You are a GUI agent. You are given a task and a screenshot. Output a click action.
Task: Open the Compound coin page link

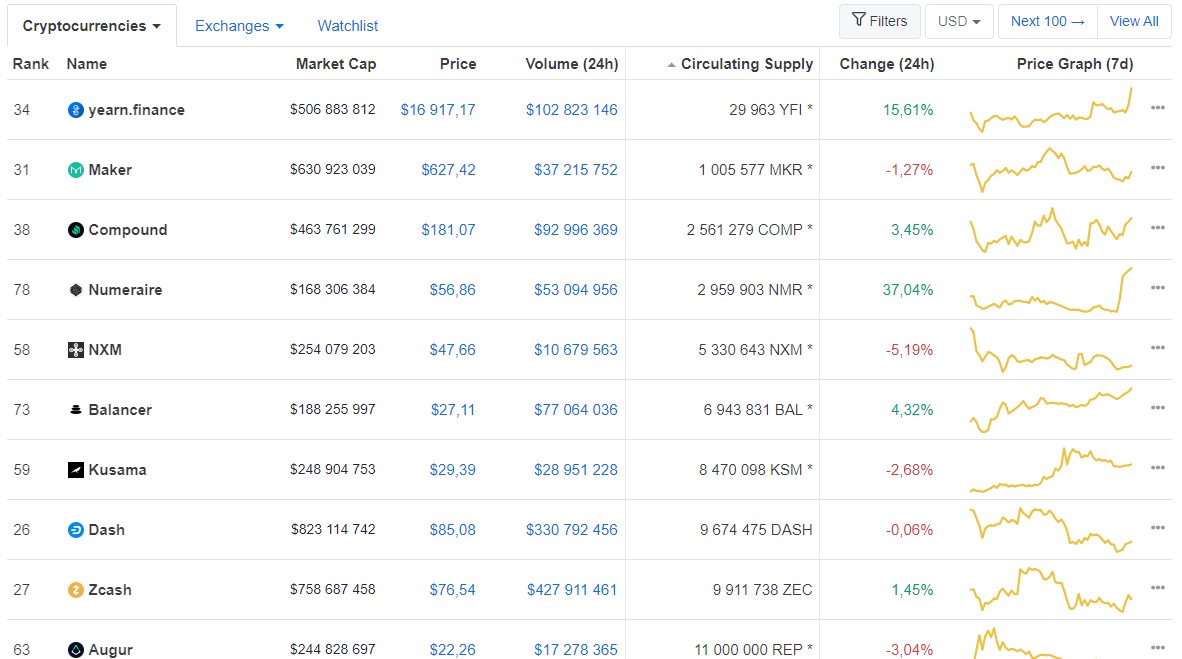click(x=127, y=230)
